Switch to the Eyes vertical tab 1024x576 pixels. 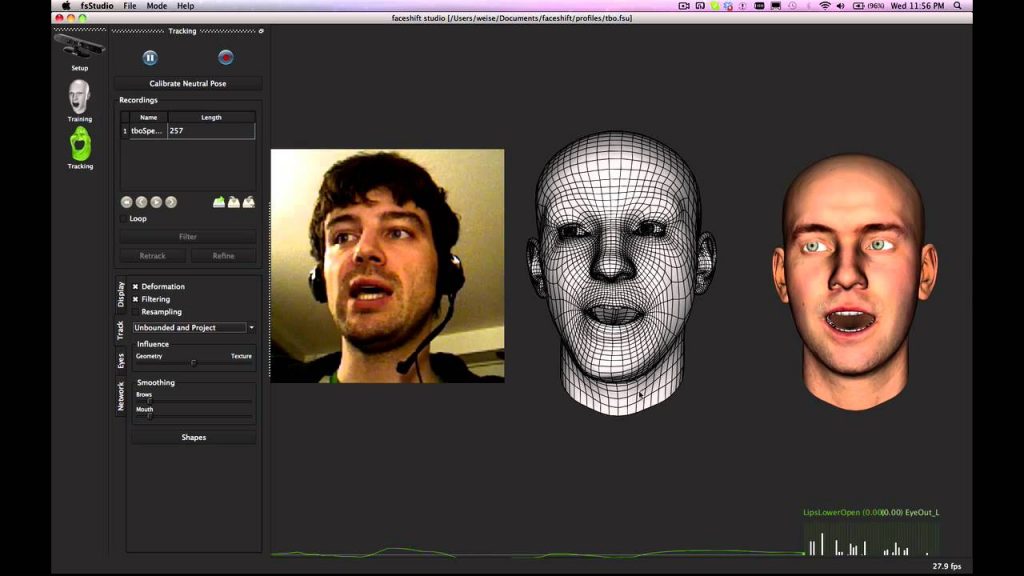121,360
